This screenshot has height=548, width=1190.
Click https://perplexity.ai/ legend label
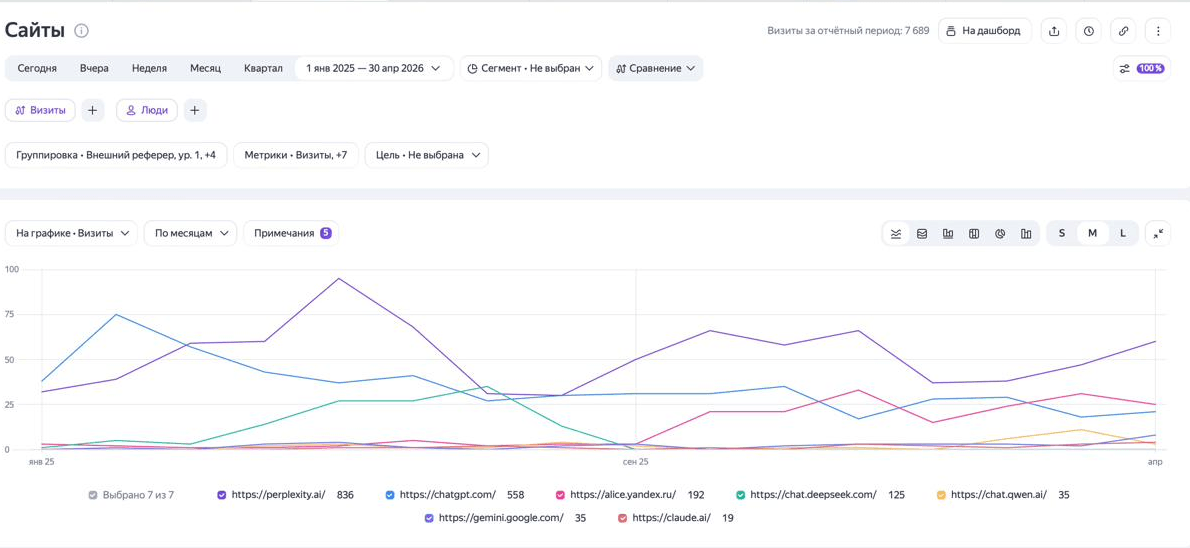279,495
